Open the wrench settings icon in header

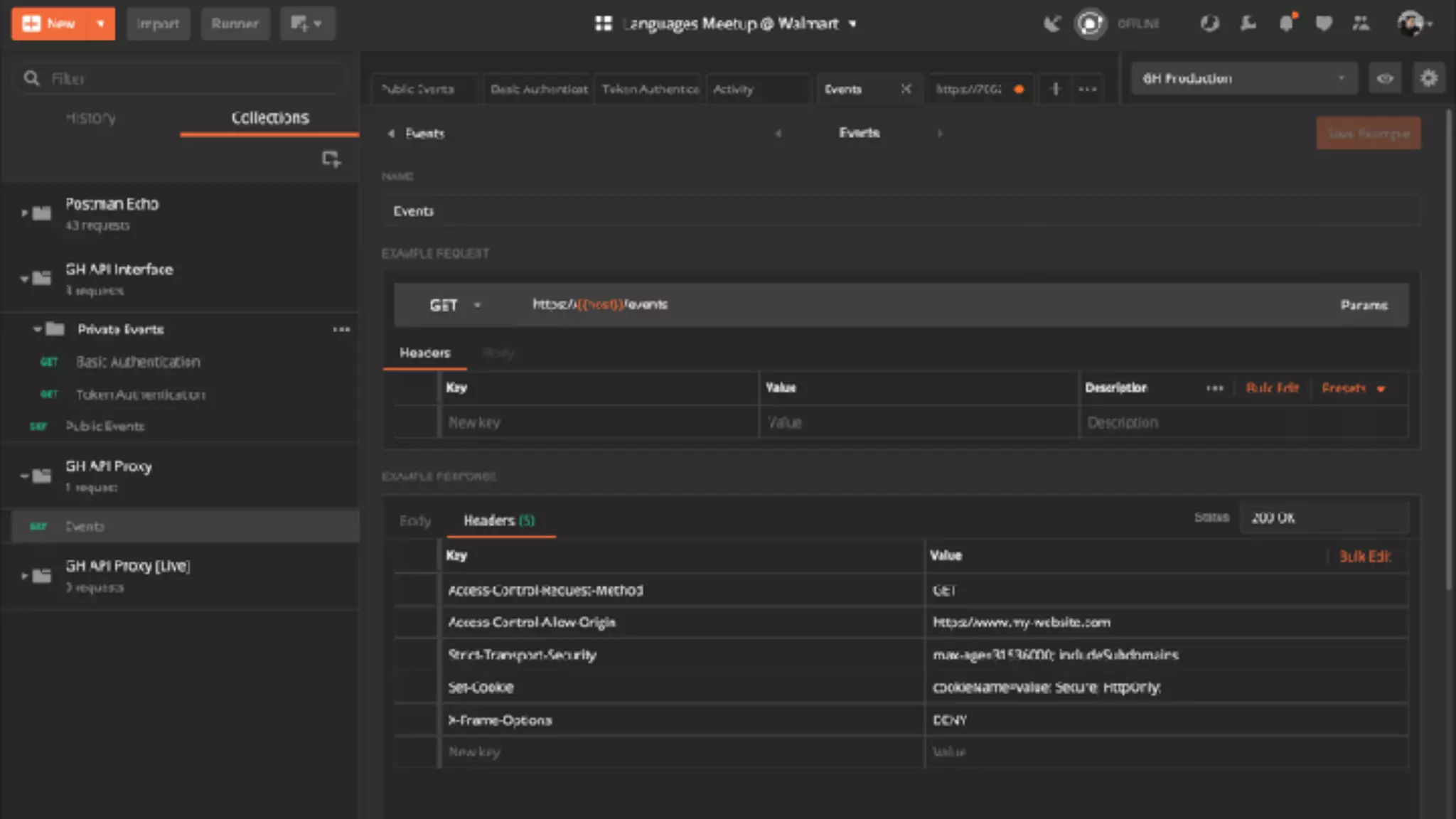point(1248,23)
